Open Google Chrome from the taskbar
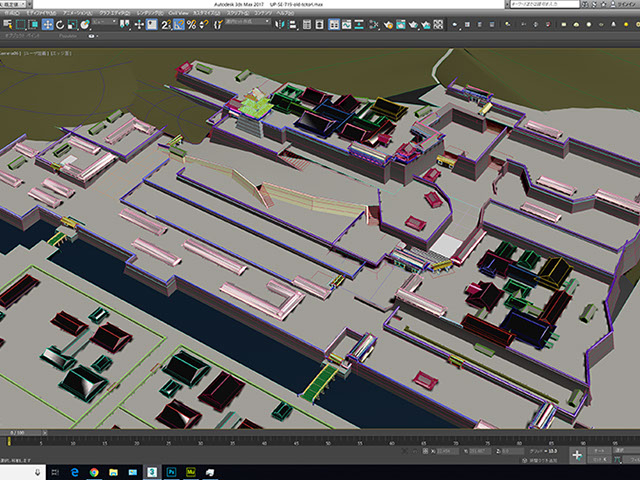This screenshot has height=480, width=640. (93, 470)
